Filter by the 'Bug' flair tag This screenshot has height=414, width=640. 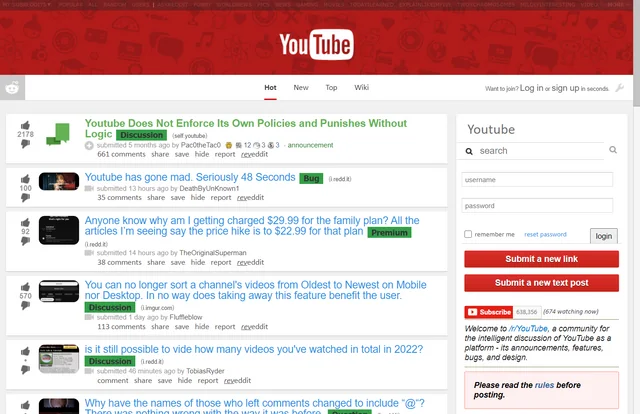pyautogui.click(x=311, y=178)
